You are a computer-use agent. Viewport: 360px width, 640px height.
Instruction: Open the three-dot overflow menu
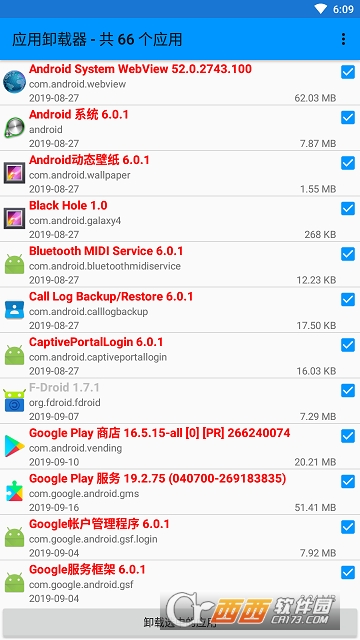(343, 39)
